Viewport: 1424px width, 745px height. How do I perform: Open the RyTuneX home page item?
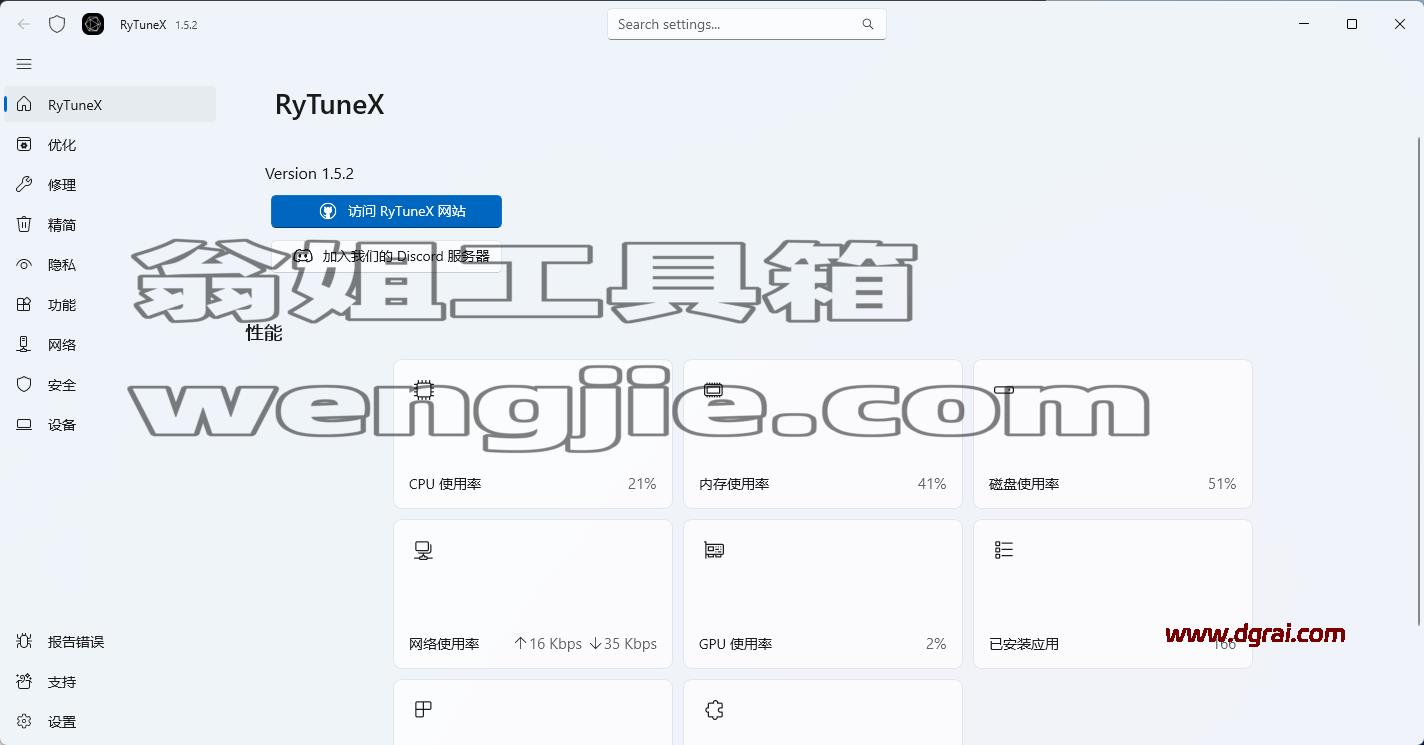(x=110, y=104)
